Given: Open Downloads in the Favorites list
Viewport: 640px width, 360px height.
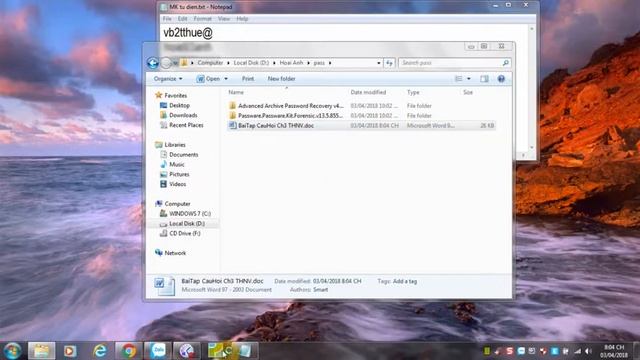Looking at the screenshot, I should [183, 115].
